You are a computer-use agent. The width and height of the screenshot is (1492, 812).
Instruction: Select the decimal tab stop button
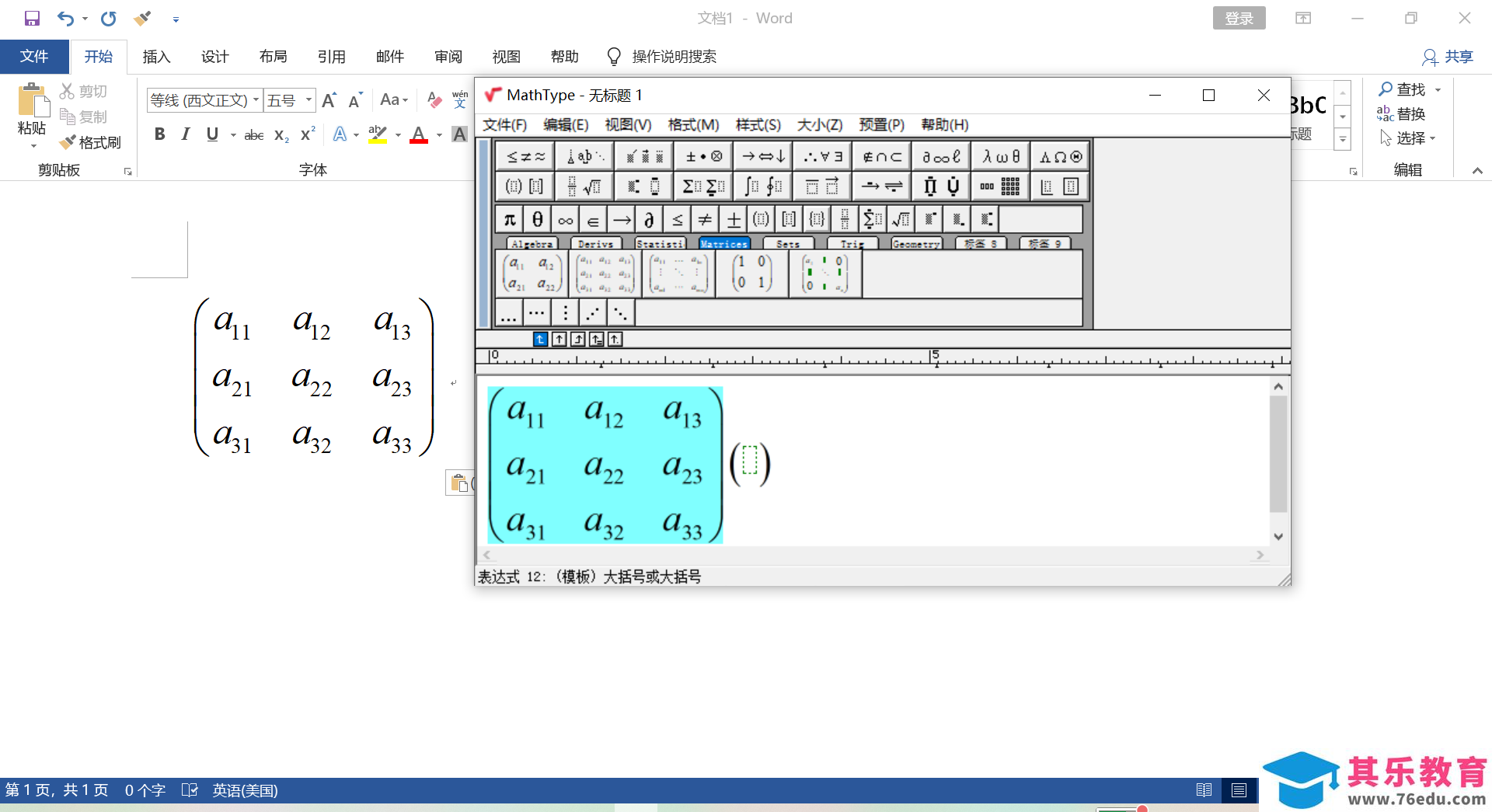tap(615, 339)
